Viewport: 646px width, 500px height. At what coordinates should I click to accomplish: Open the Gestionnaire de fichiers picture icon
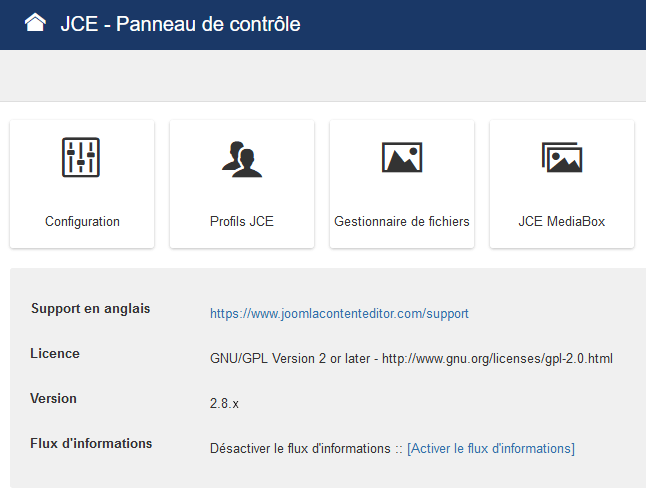coord(402,157)
